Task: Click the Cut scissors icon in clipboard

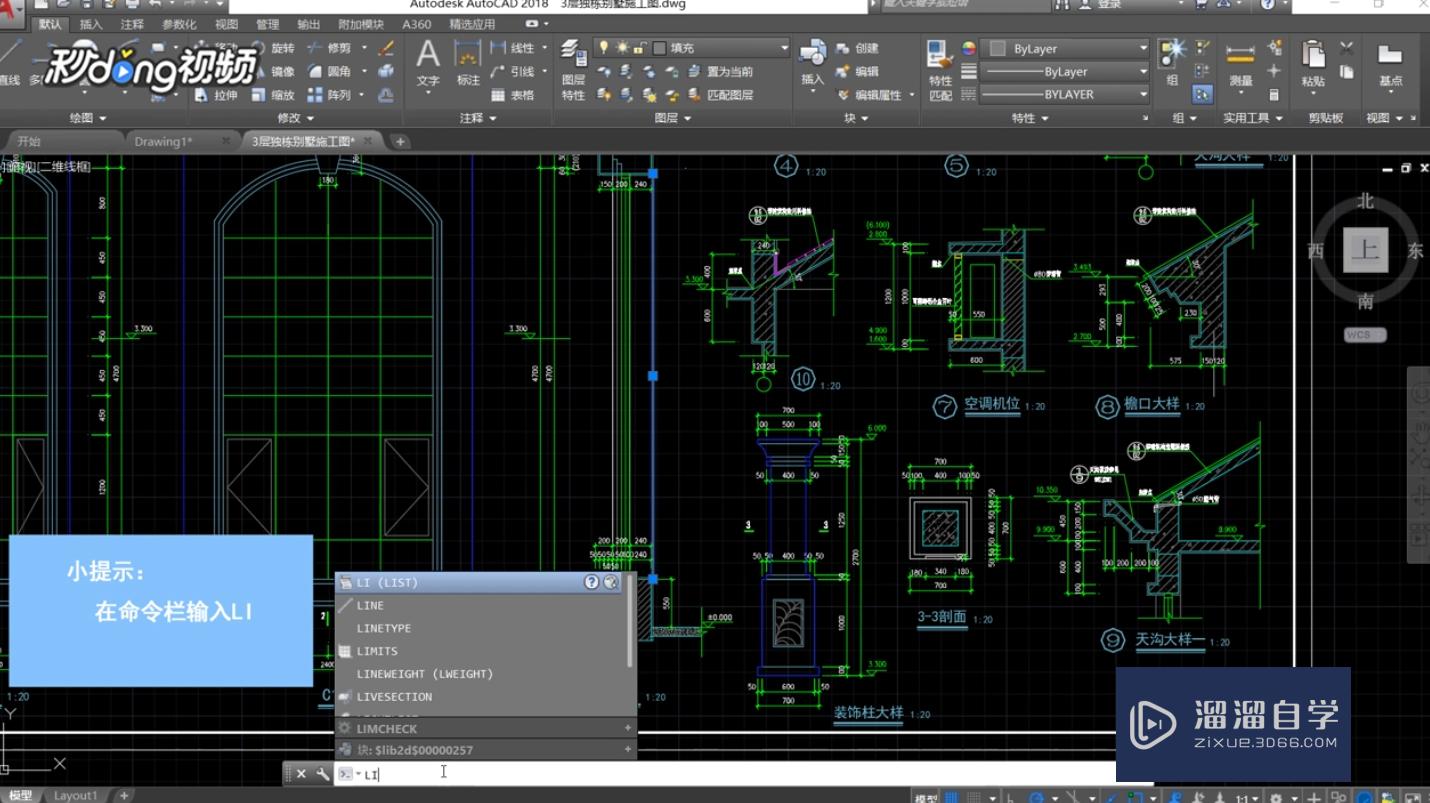Action: tap(1347, 47)
